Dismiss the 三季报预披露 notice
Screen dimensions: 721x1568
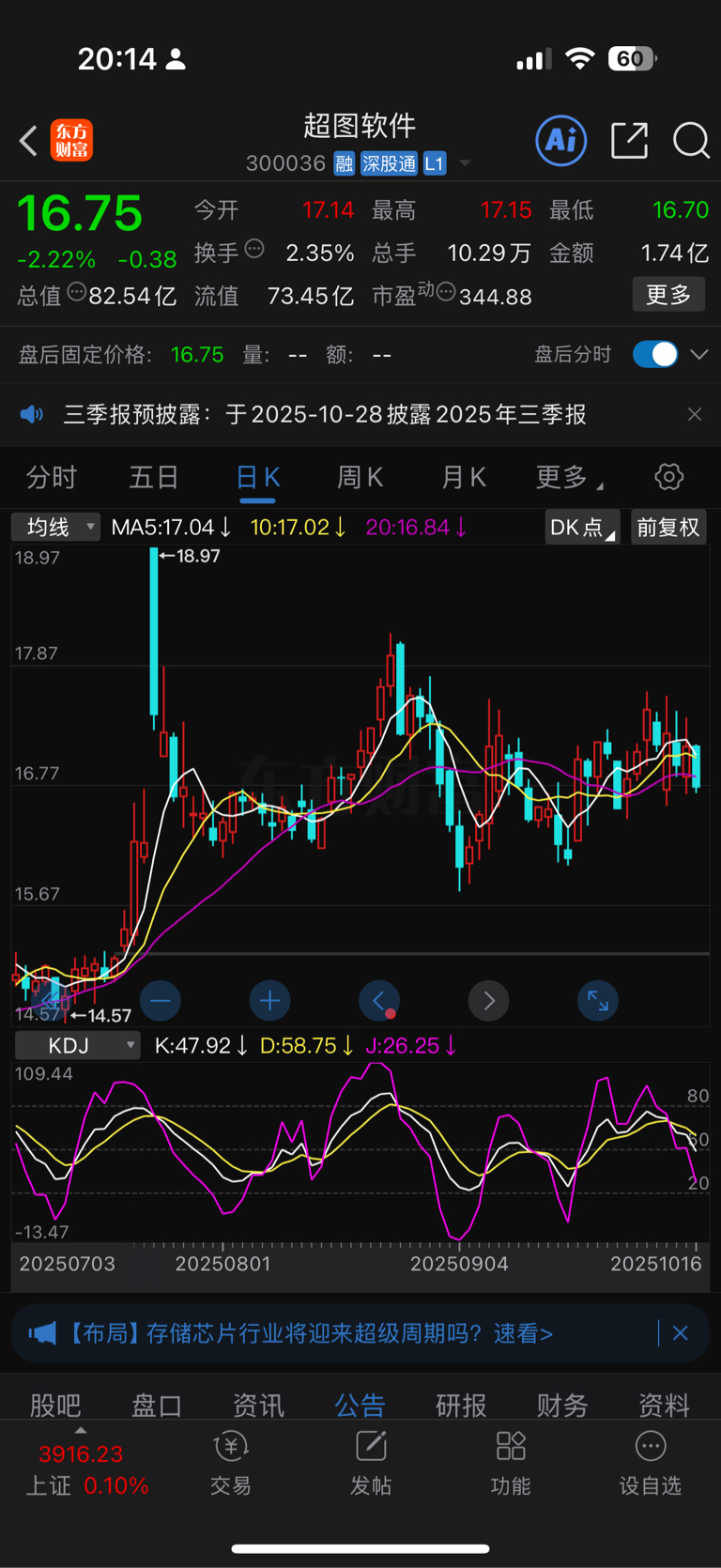click(695, 414)
